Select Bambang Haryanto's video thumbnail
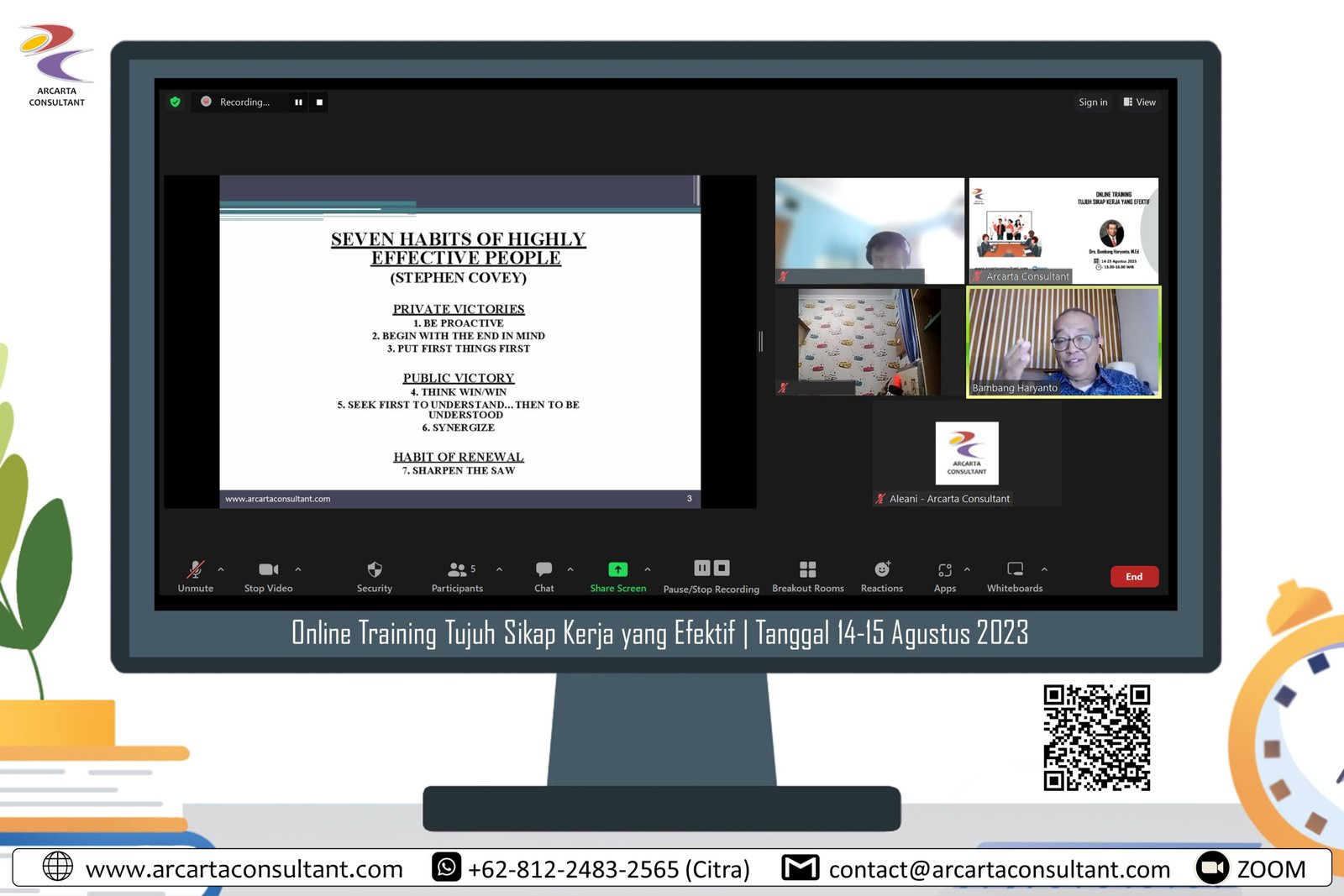This screenshot has height=896, width=1344. click(1063, 341)
